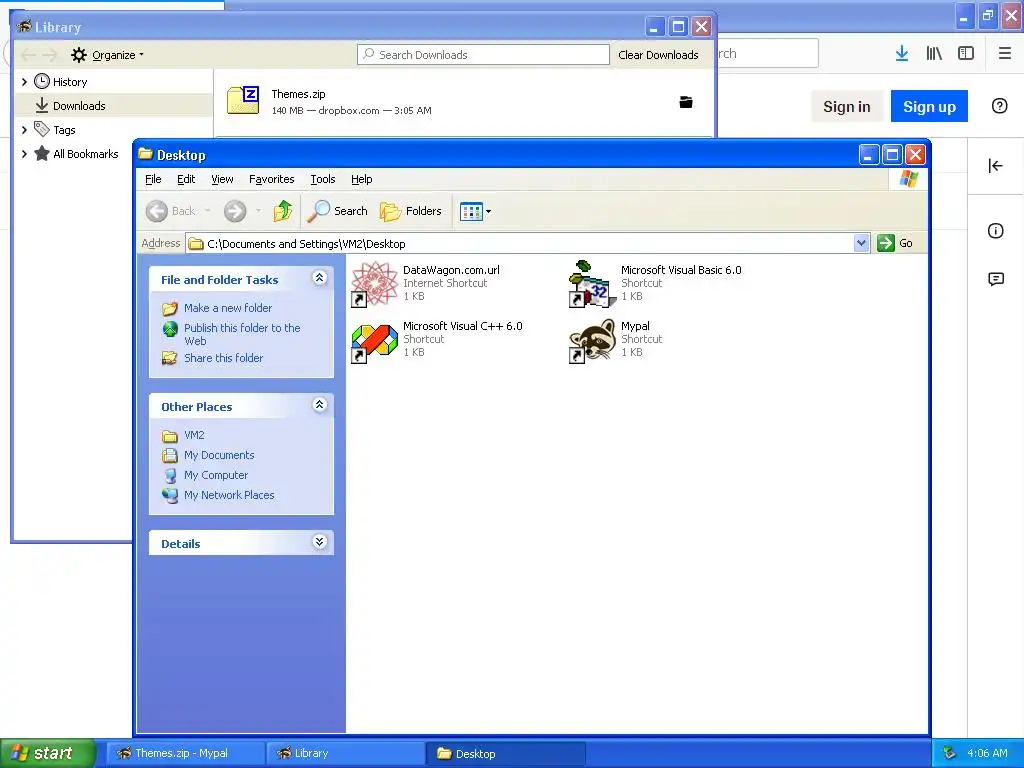
Task: Open My Computer from Other Places
Action: pyautogui.click(x=216, y=475)
